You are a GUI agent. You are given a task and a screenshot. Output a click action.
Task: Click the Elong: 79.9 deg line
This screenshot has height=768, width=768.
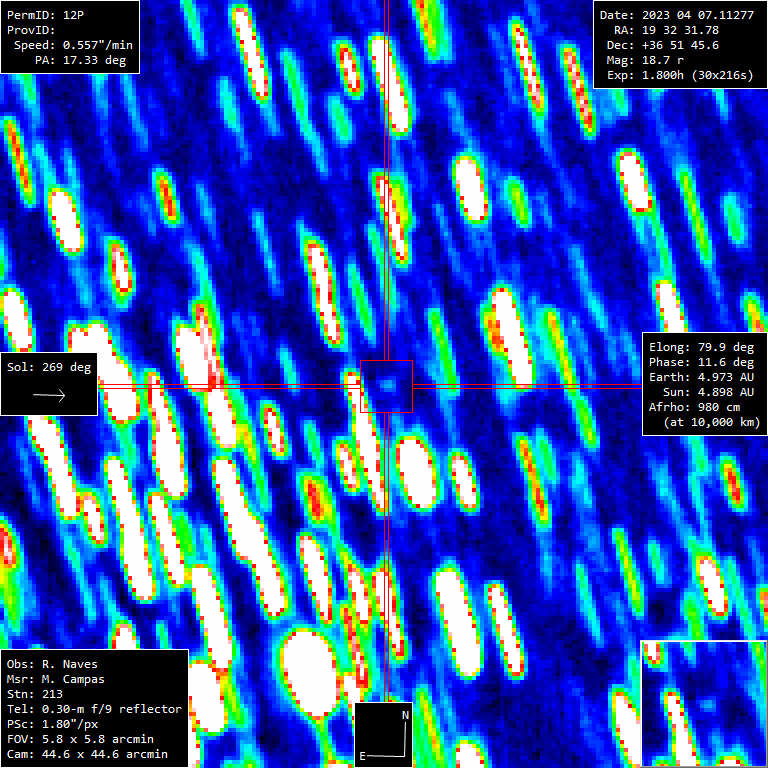pyautogui.click(x=701, y=347)
